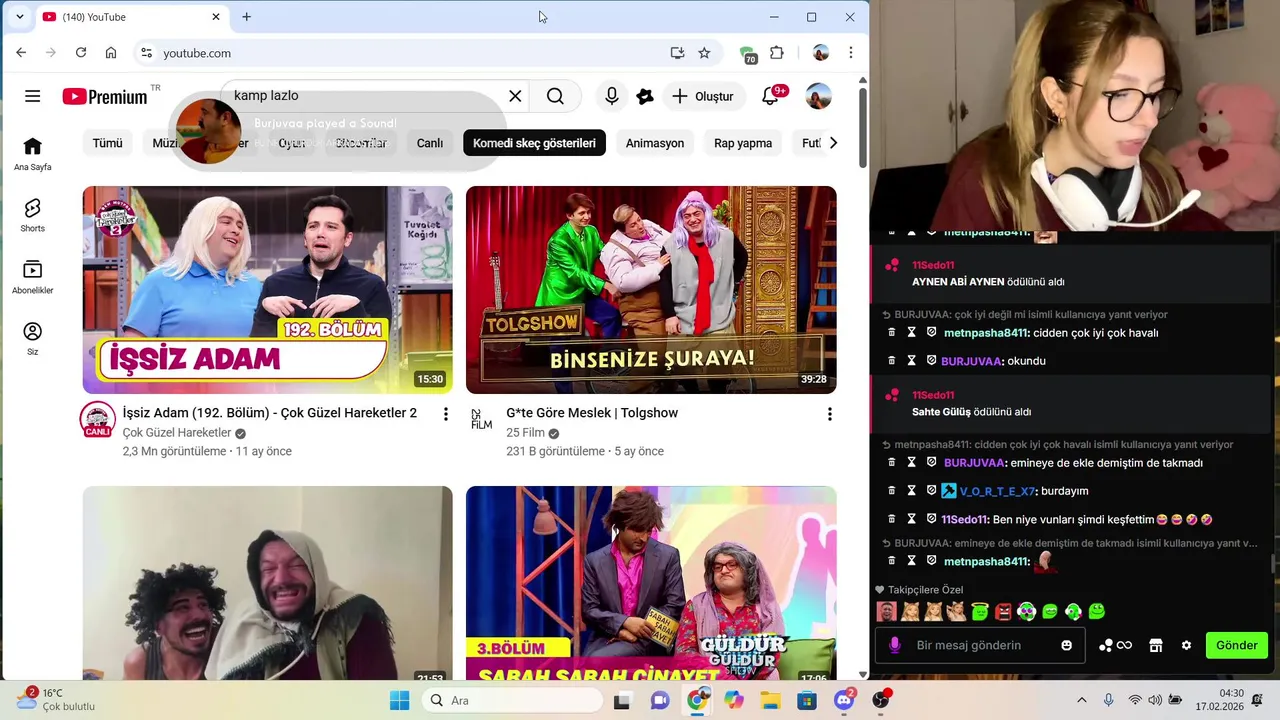Send the message with Gönder button
The height and width of the screenshot is (720, 1280).
click(1237, 645)
